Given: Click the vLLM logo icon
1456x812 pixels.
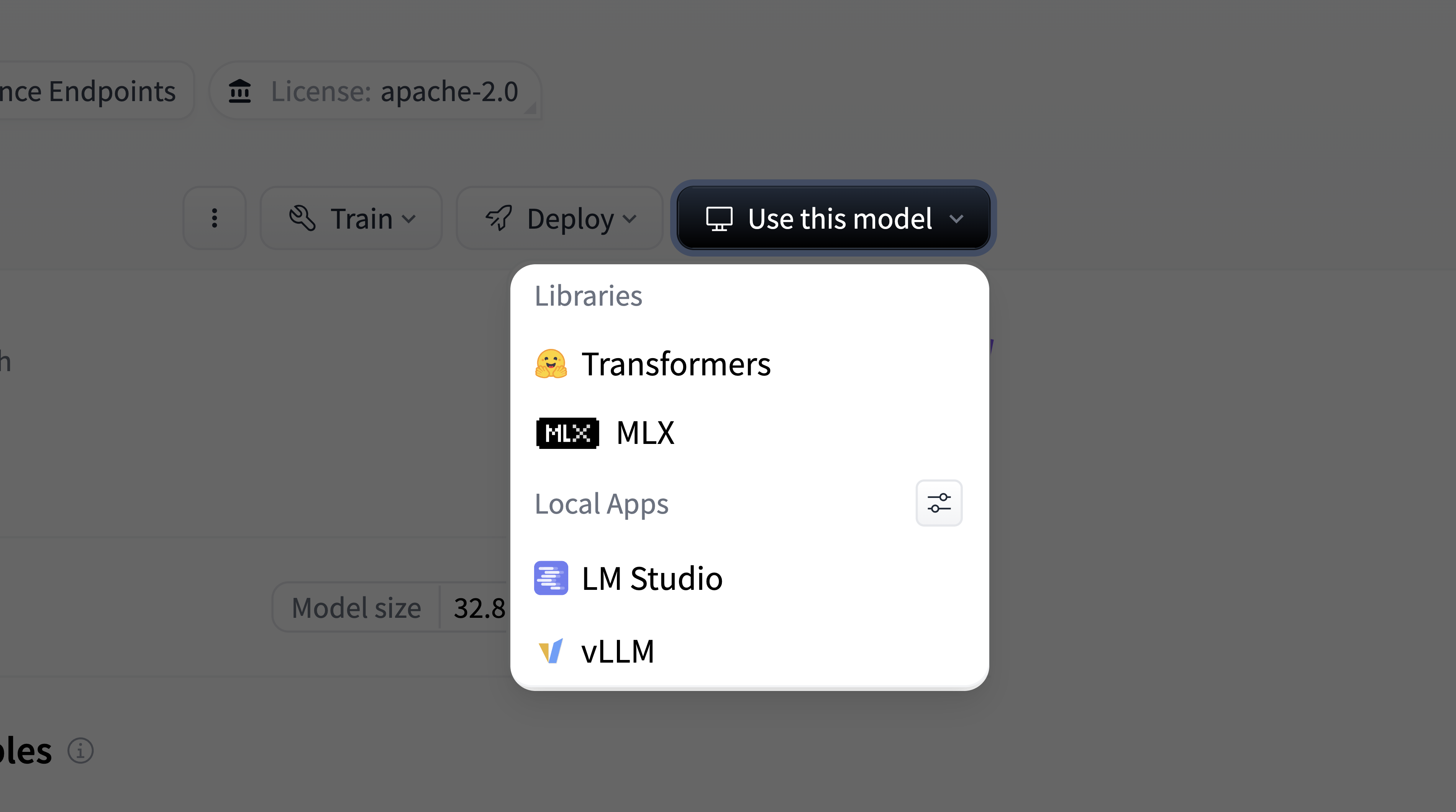Looking at the screenshot, I should coord(551,651).
